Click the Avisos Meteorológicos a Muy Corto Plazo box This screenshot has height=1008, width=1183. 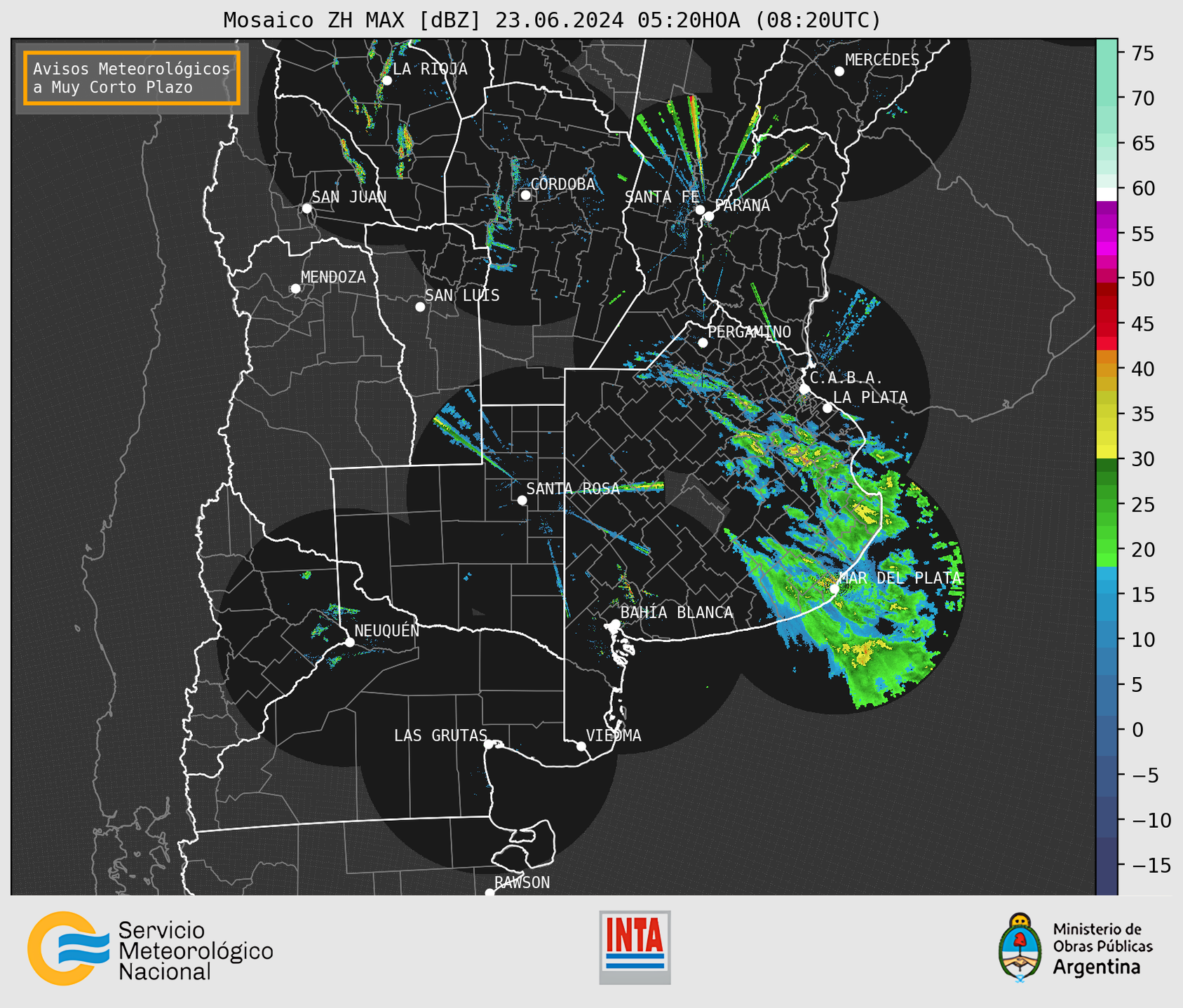132,78
